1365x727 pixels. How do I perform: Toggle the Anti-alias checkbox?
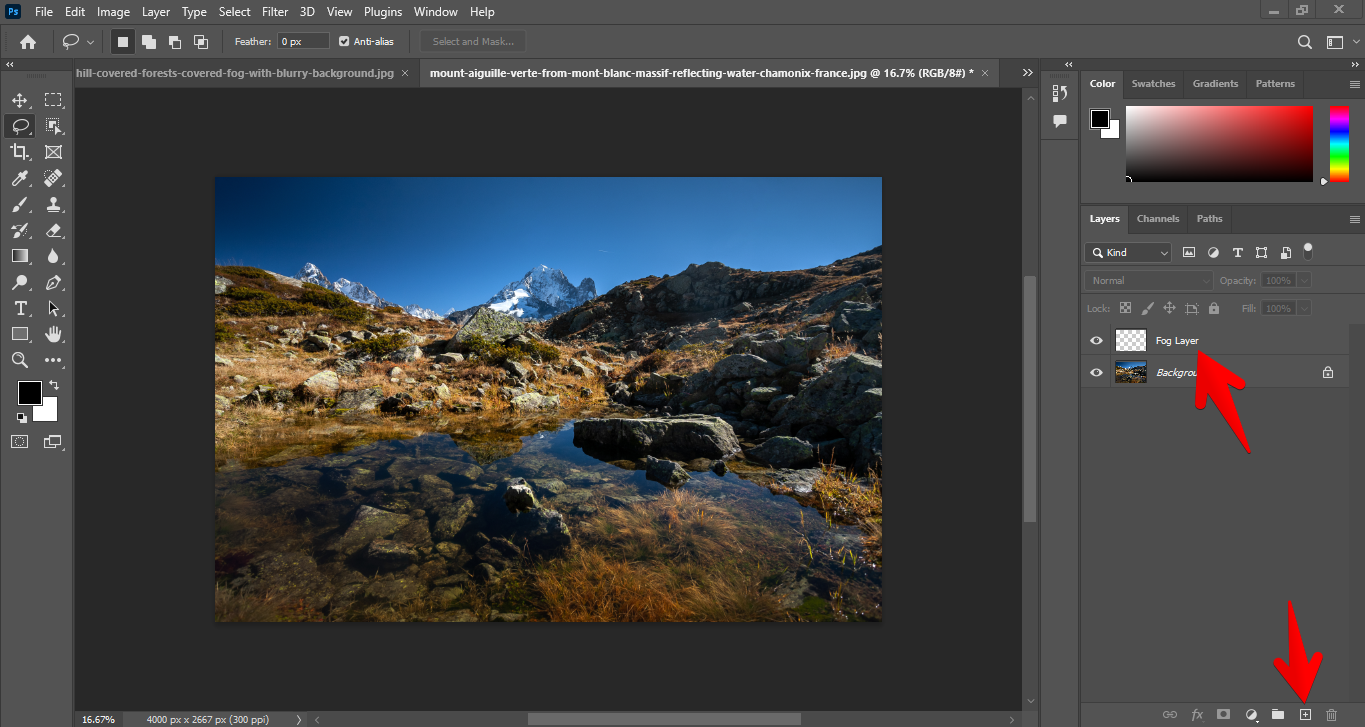(x=344, y=42)
